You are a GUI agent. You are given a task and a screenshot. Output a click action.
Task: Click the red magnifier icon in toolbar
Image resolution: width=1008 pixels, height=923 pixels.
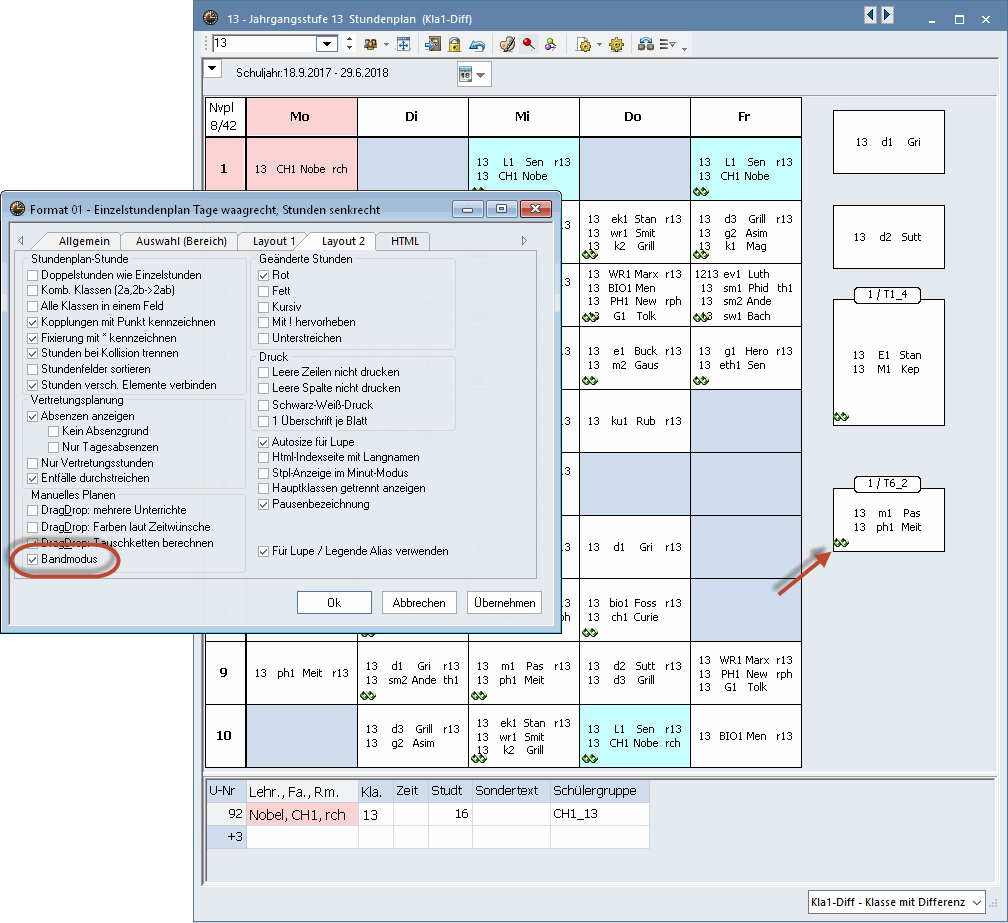click(528, 44)
